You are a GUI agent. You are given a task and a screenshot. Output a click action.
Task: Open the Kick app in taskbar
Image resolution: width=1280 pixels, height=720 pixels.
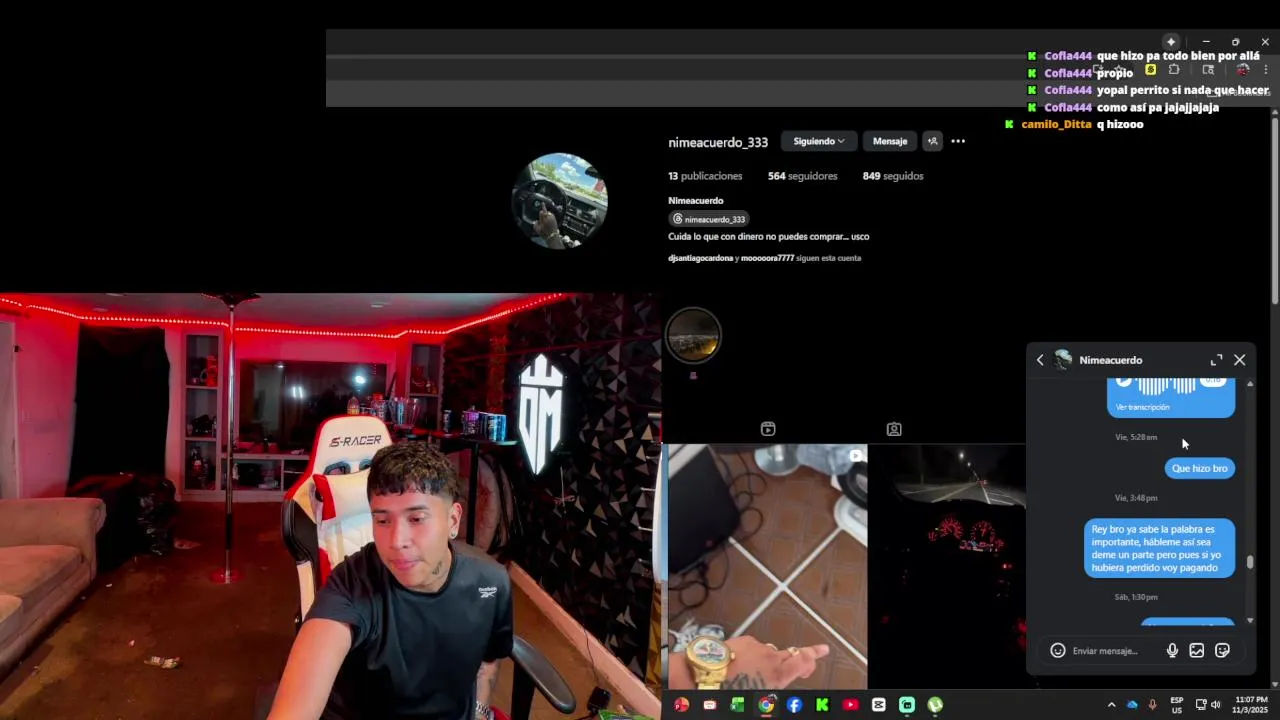point(822,705)
